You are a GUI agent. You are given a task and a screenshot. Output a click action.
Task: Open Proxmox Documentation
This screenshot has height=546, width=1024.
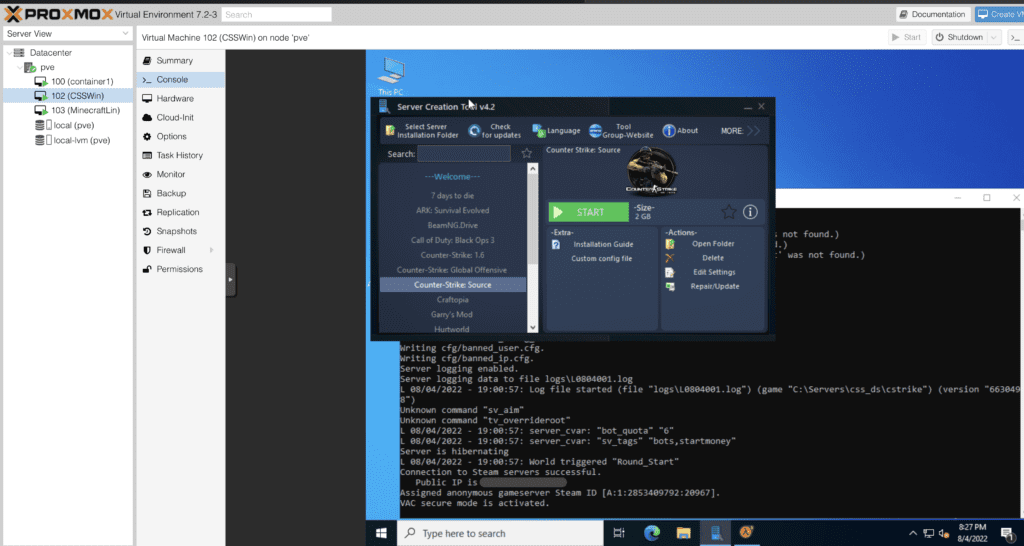pos(932,14)
